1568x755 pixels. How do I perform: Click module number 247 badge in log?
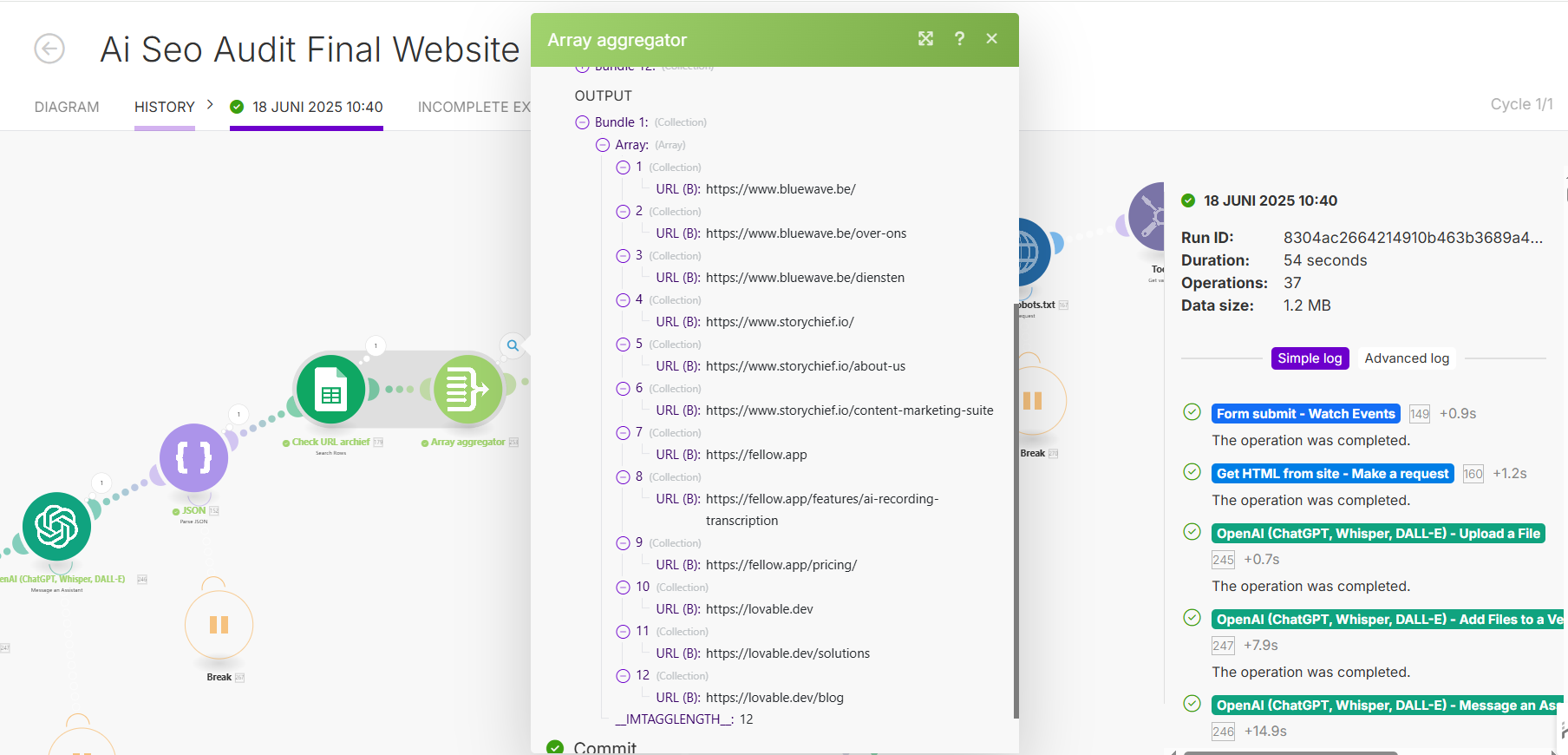1223,646
